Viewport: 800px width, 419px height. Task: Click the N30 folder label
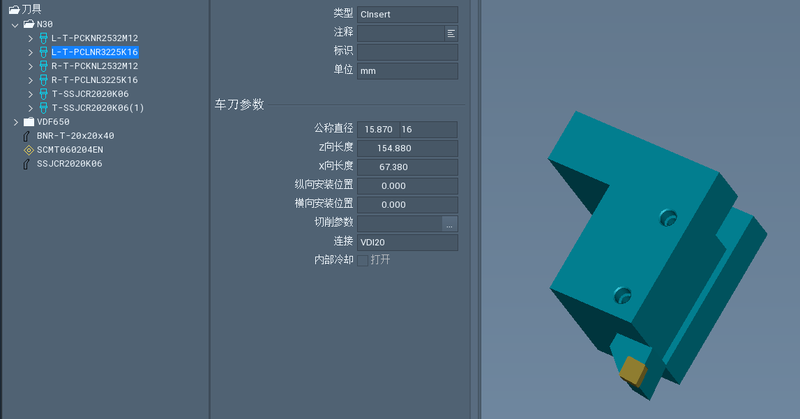pyautogui.click(x=44, y=24)
